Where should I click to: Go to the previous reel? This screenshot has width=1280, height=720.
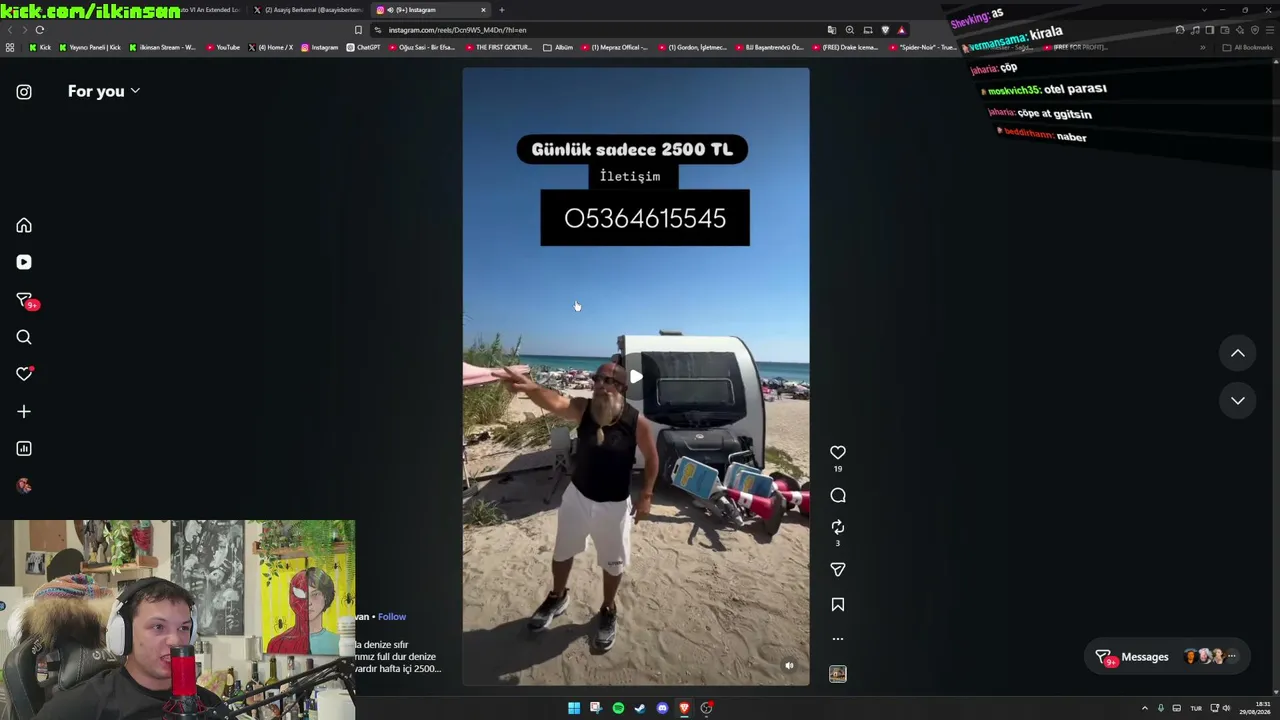(1238, 353)
